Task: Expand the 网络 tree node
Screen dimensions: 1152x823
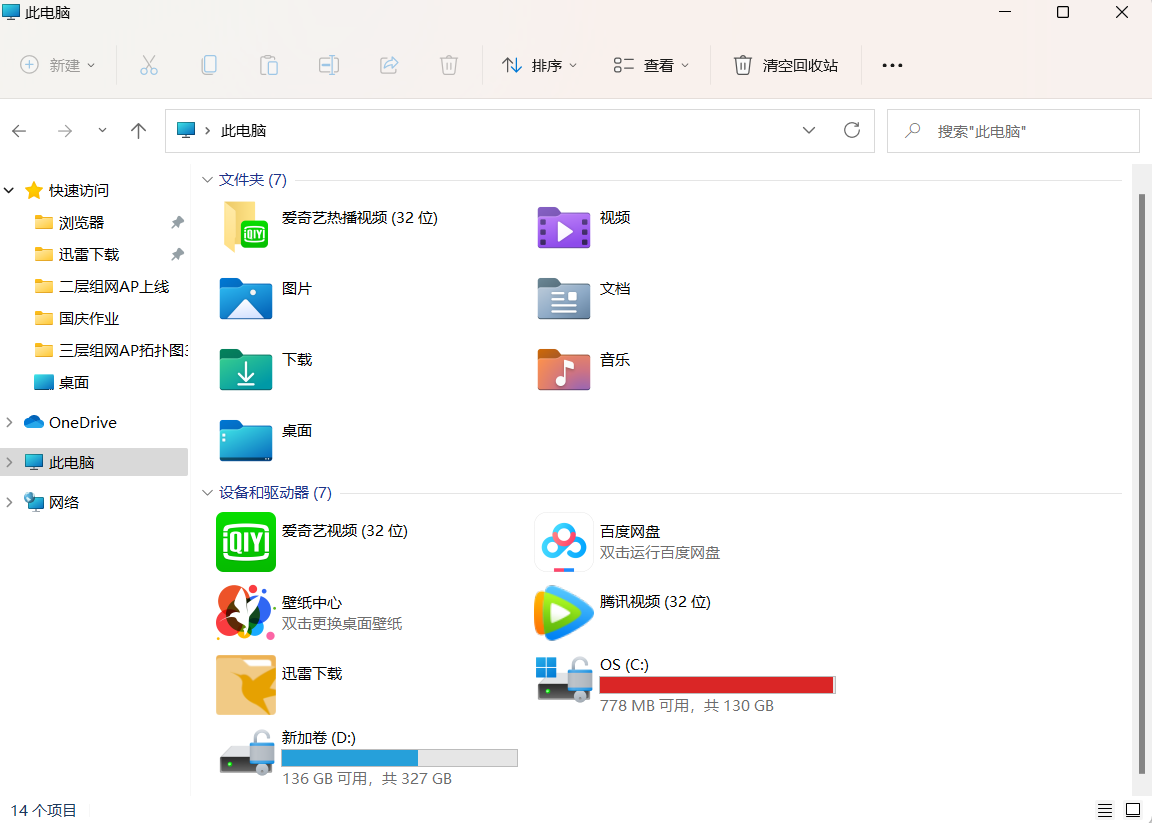Action: [10, 502]
